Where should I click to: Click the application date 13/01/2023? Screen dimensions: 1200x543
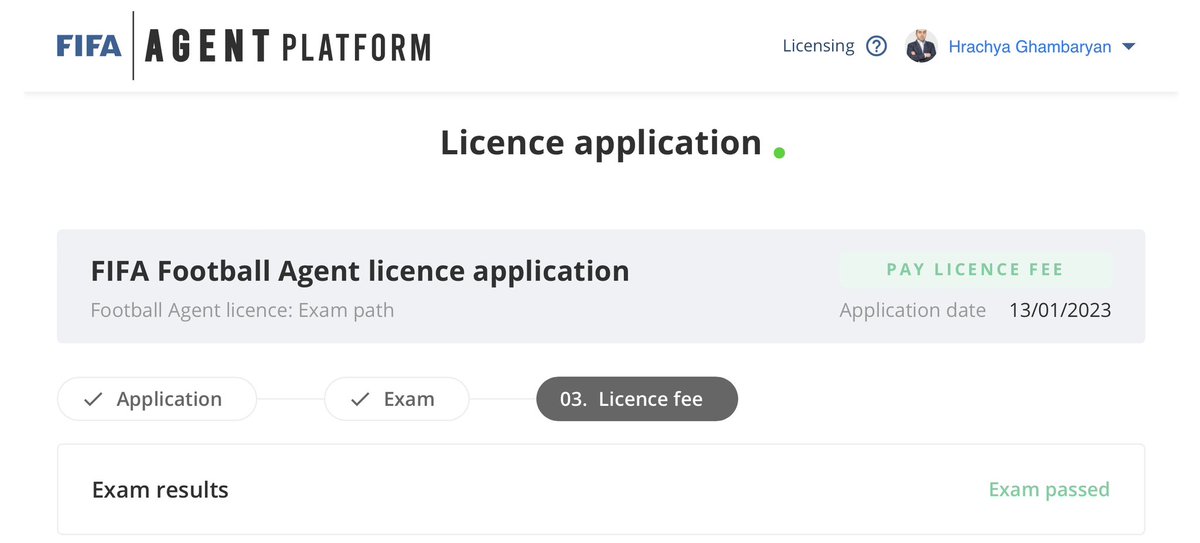1060,310
